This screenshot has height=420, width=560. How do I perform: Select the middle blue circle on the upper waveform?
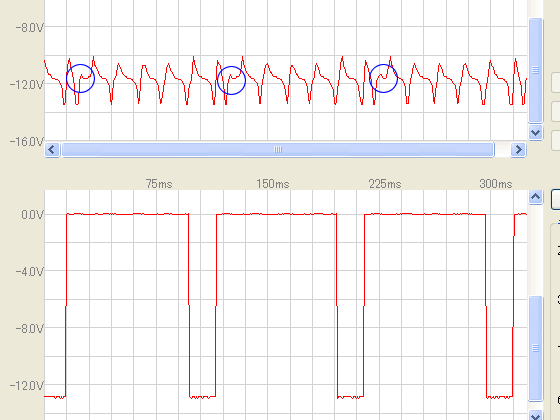231,80
